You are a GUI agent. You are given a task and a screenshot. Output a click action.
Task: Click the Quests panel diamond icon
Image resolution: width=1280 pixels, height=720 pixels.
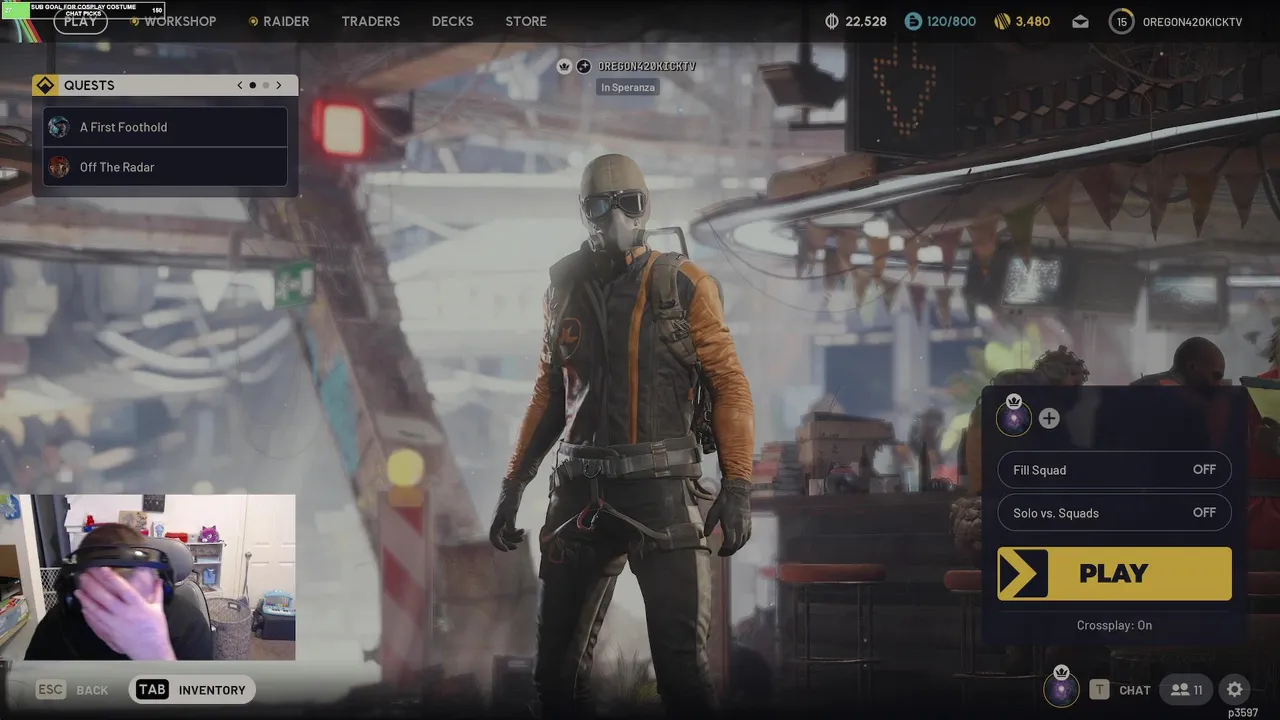pyautogui.click(x=45, y=85)
